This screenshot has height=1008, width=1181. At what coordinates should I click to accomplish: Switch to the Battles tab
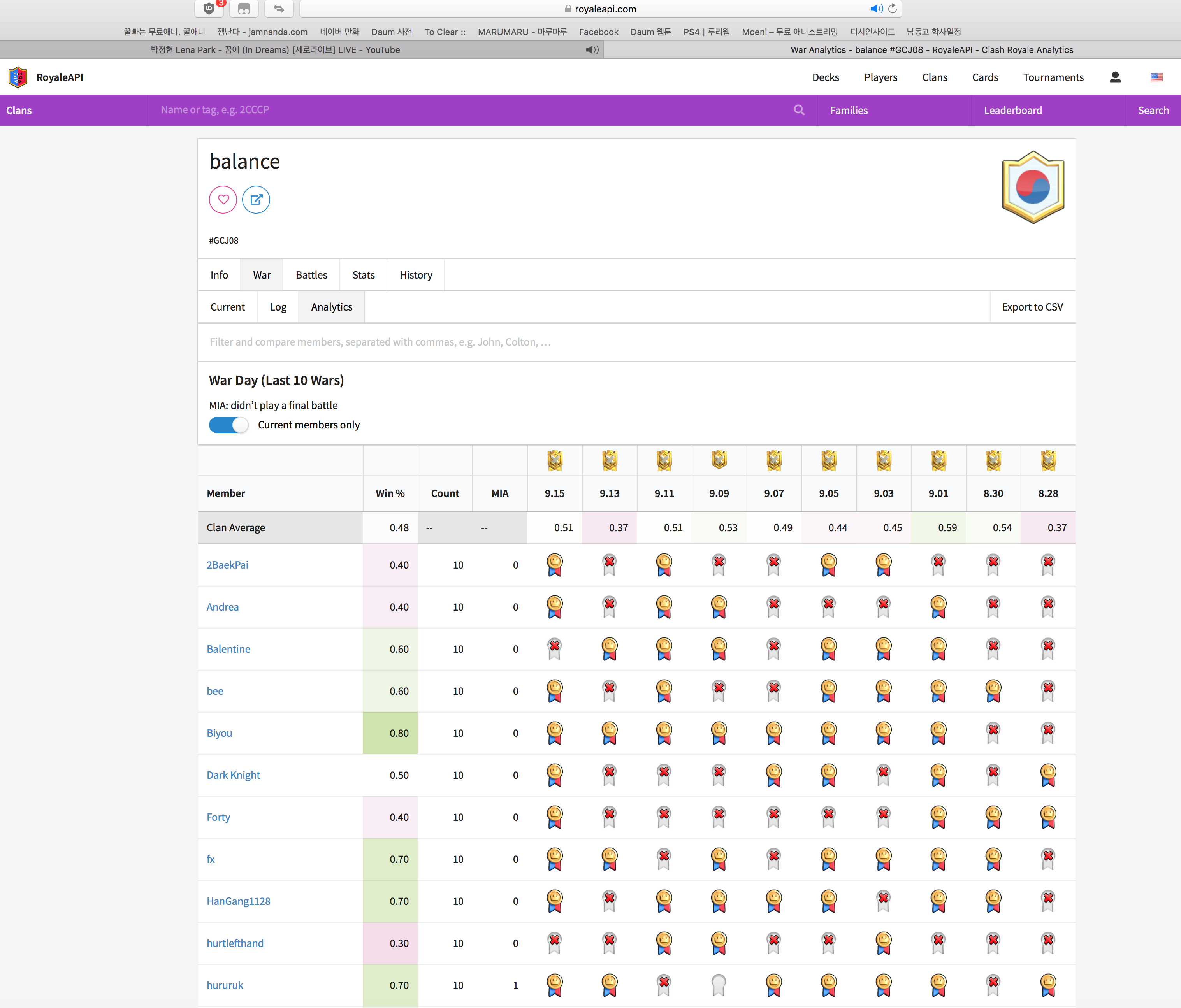point(311,275)
